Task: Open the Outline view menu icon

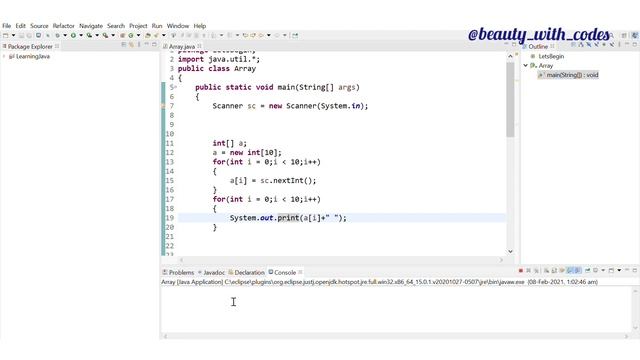Action: tap(619, 44)
